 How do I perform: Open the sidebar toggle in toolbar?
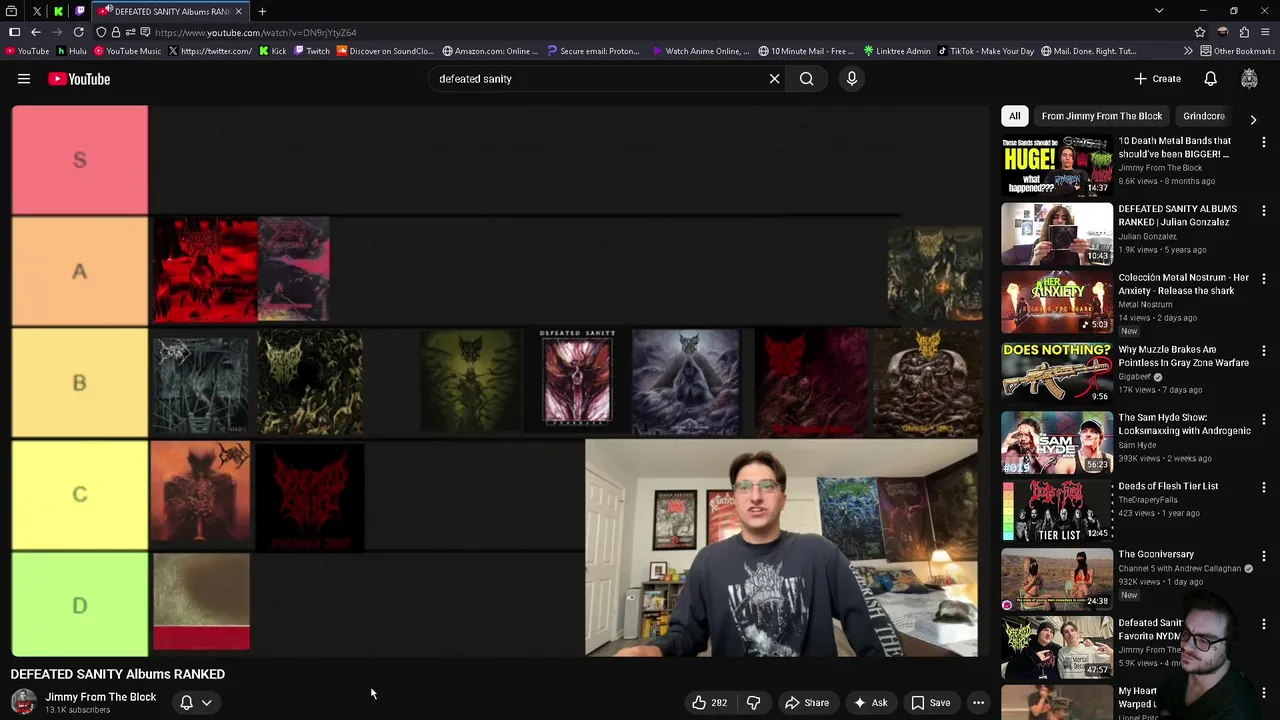click(x=14, y=32)
